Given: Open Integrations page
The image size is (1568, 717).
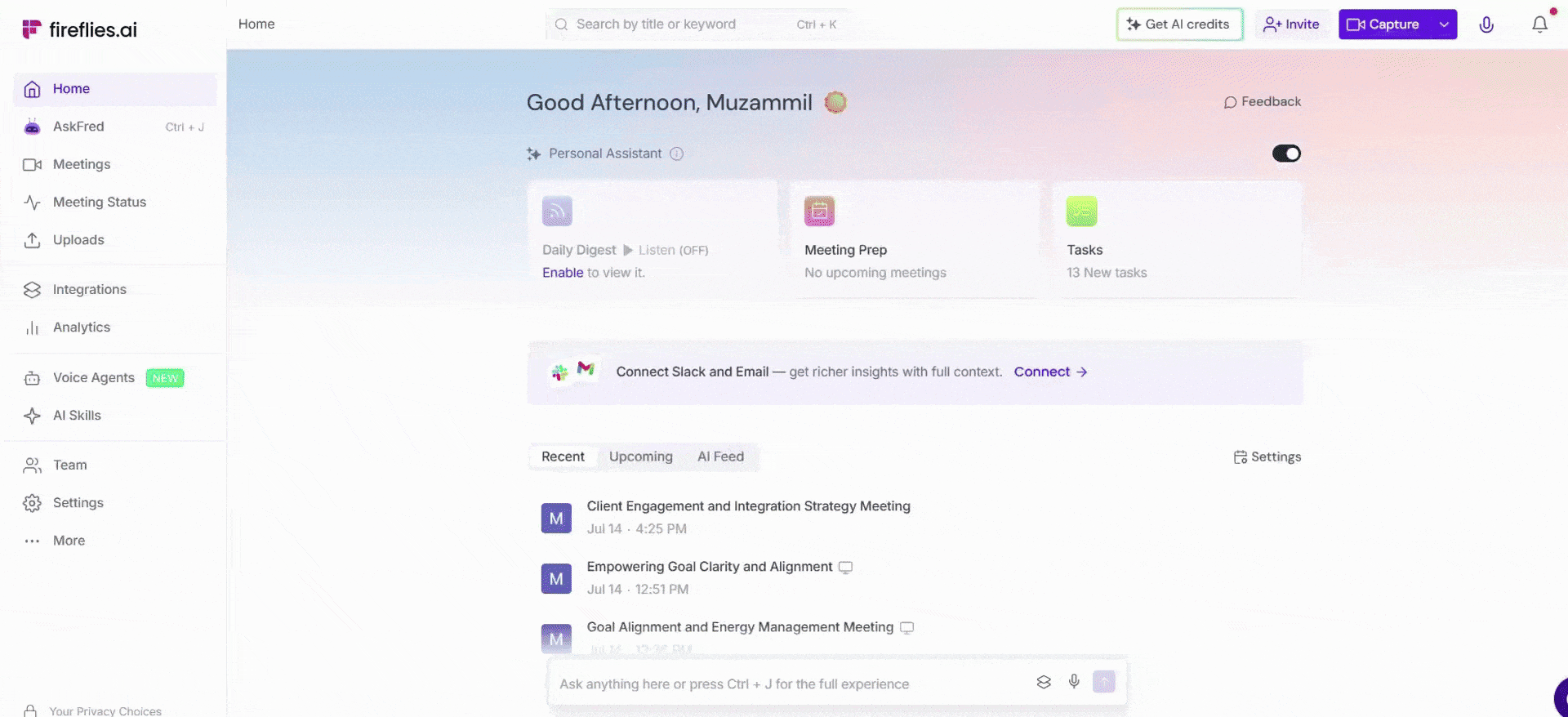Looking at the screenshot, I should click(x=115, y=290).
